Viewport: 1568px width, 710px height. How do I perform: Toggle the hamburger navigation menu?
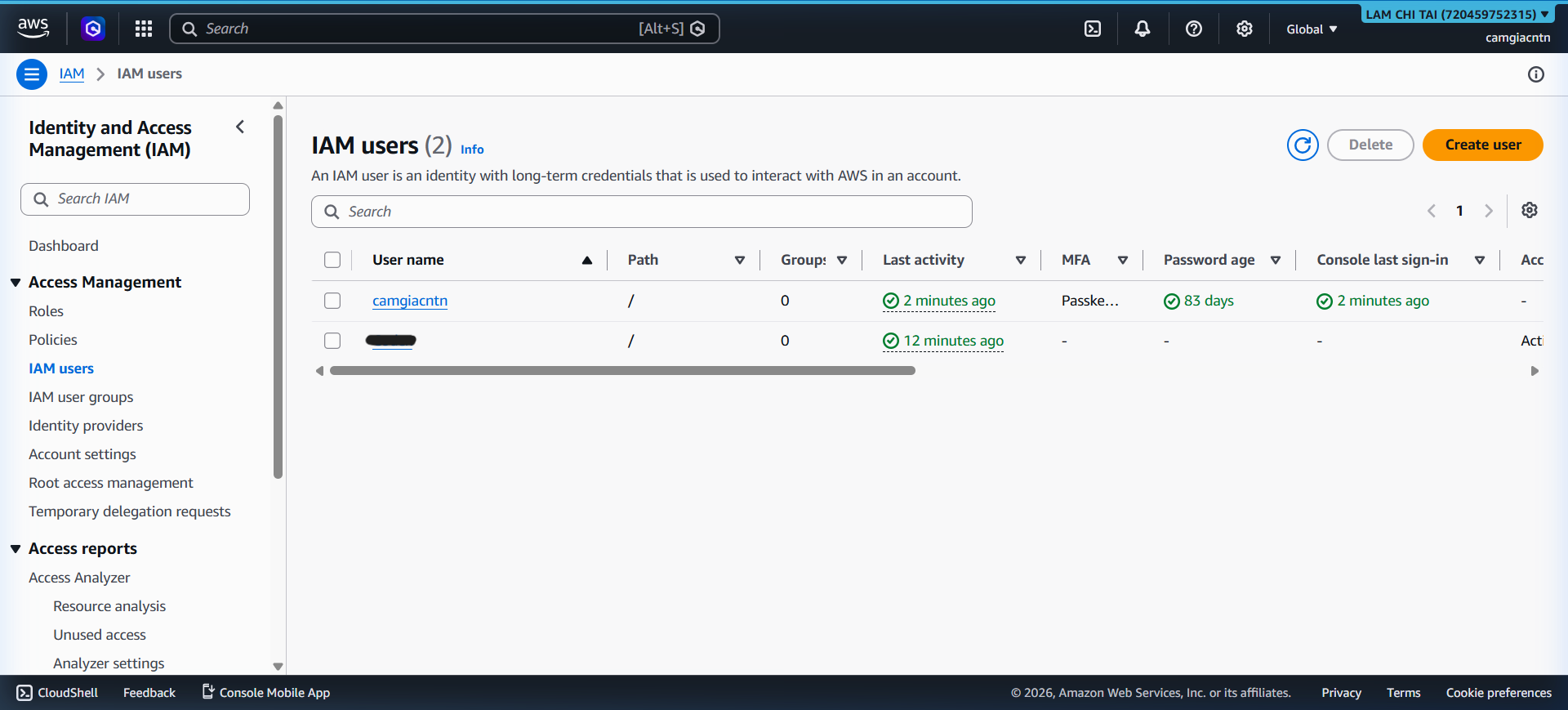[32, 74]
